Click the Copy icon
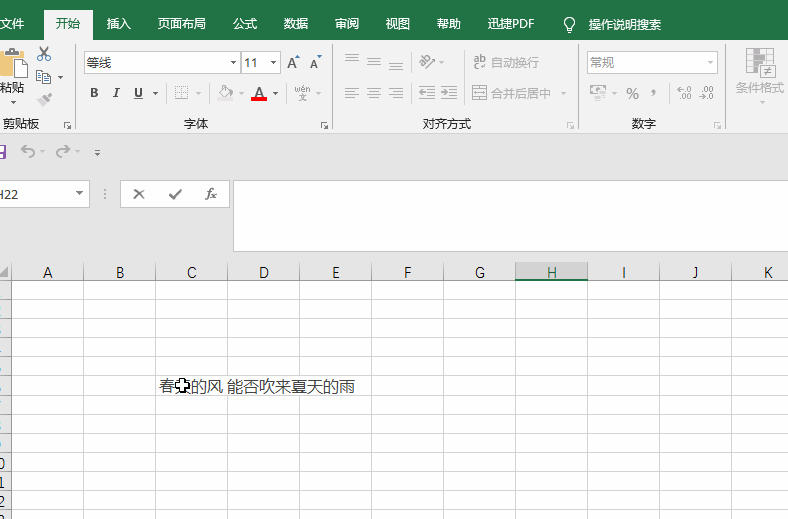 (x=44, y=77)
